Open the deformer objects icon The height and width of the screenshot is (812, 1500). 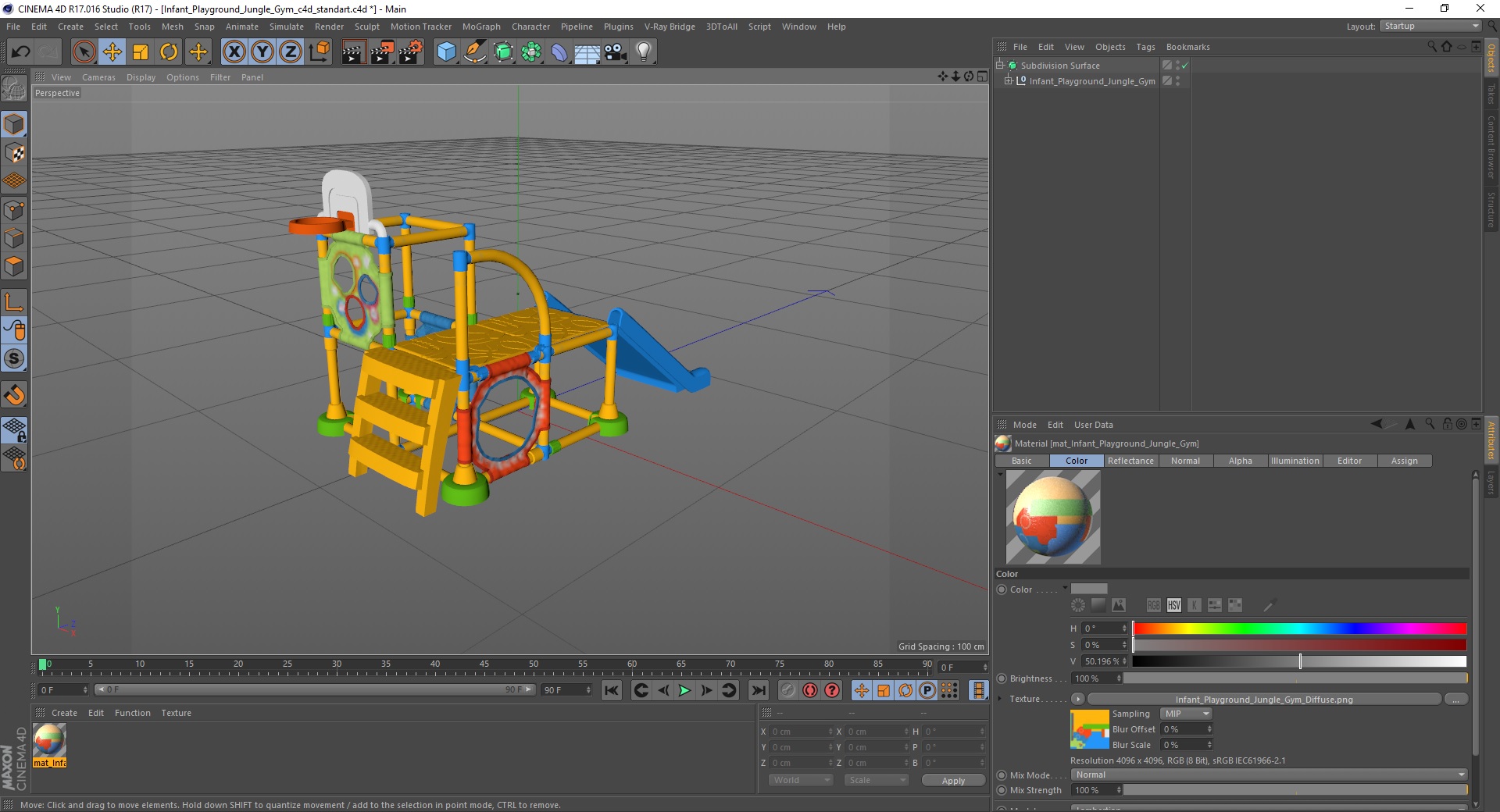[x=559, y=52]
